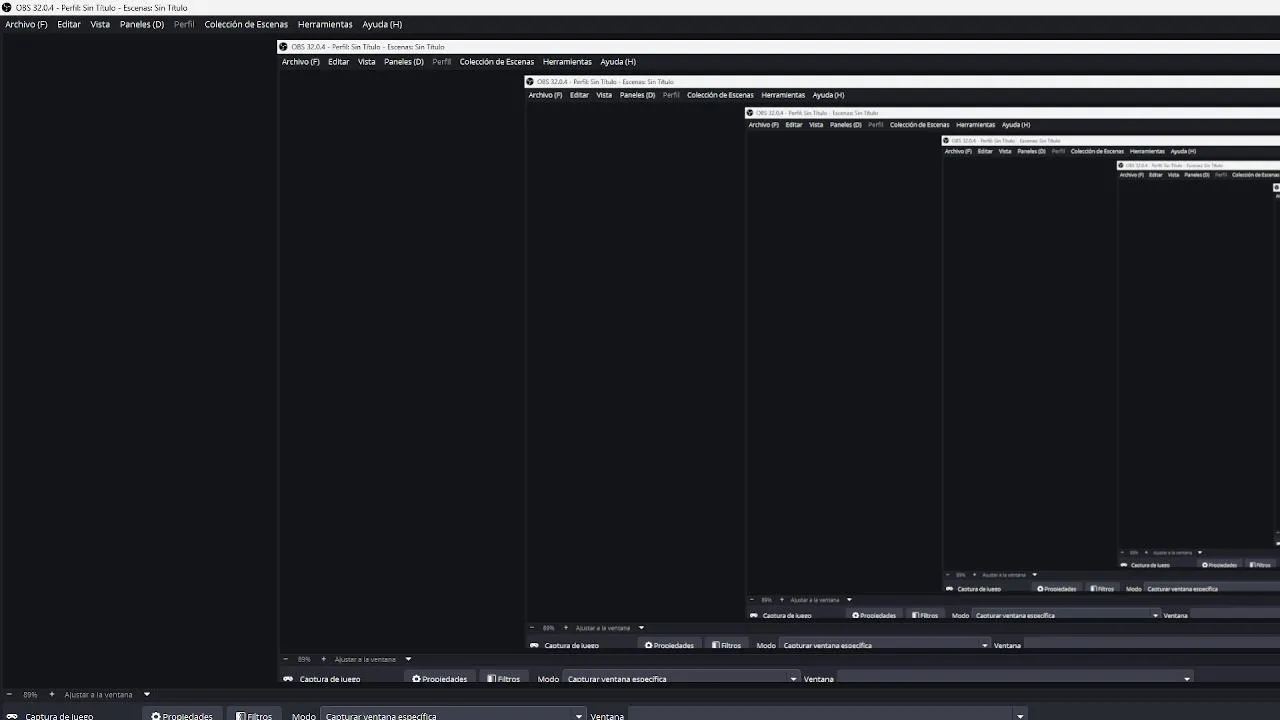Open Colección de Escenas in first nested window
Image resolution: width=1280 pixels, height=720 pixels.
(x=497, y=62)
